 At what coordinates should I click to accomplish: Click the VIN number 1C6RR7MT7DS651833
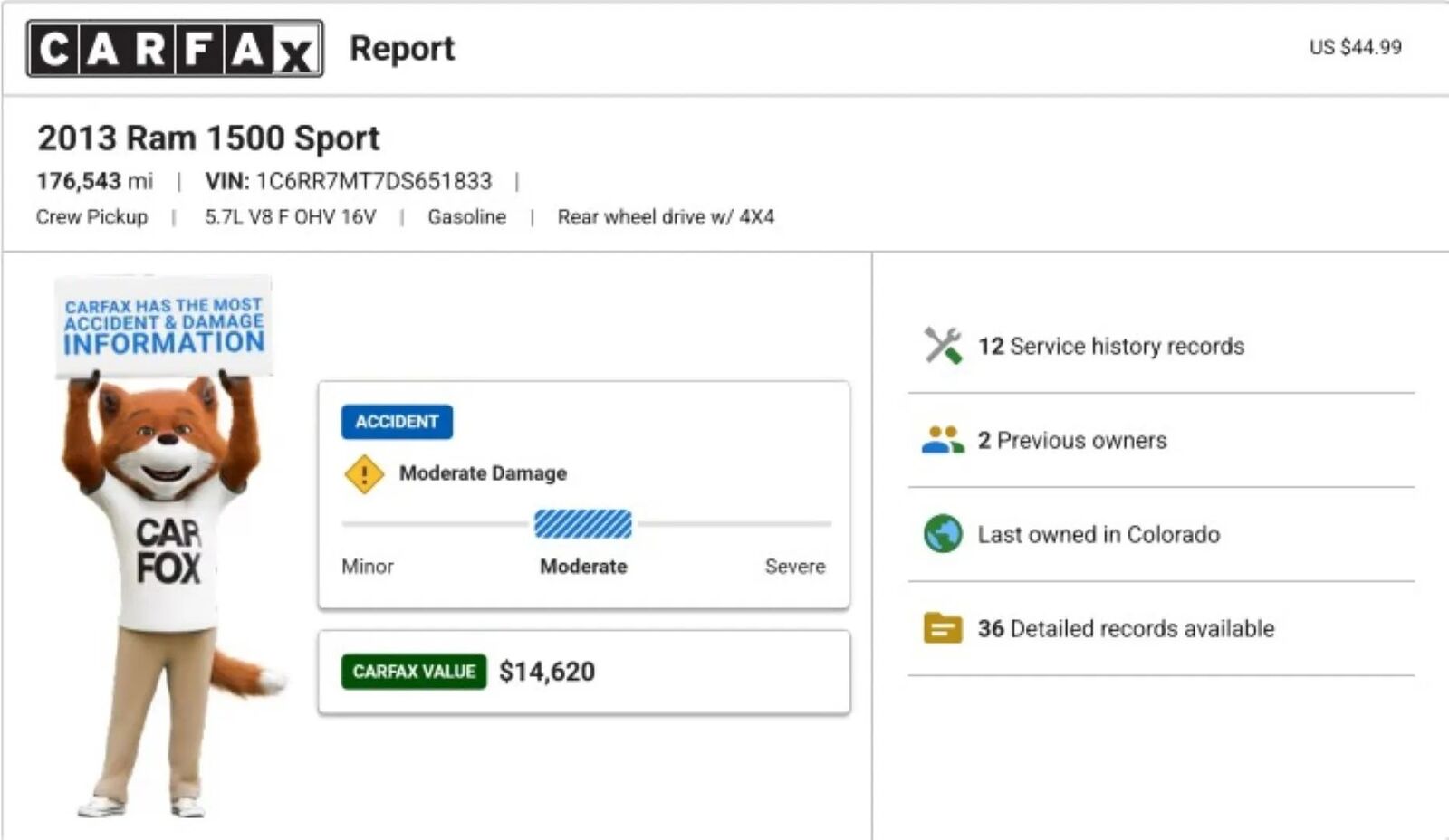374,182
